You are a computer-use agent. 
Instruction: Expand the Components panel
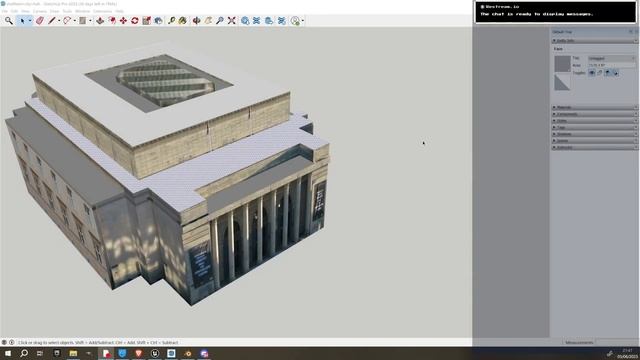point(594,114)
